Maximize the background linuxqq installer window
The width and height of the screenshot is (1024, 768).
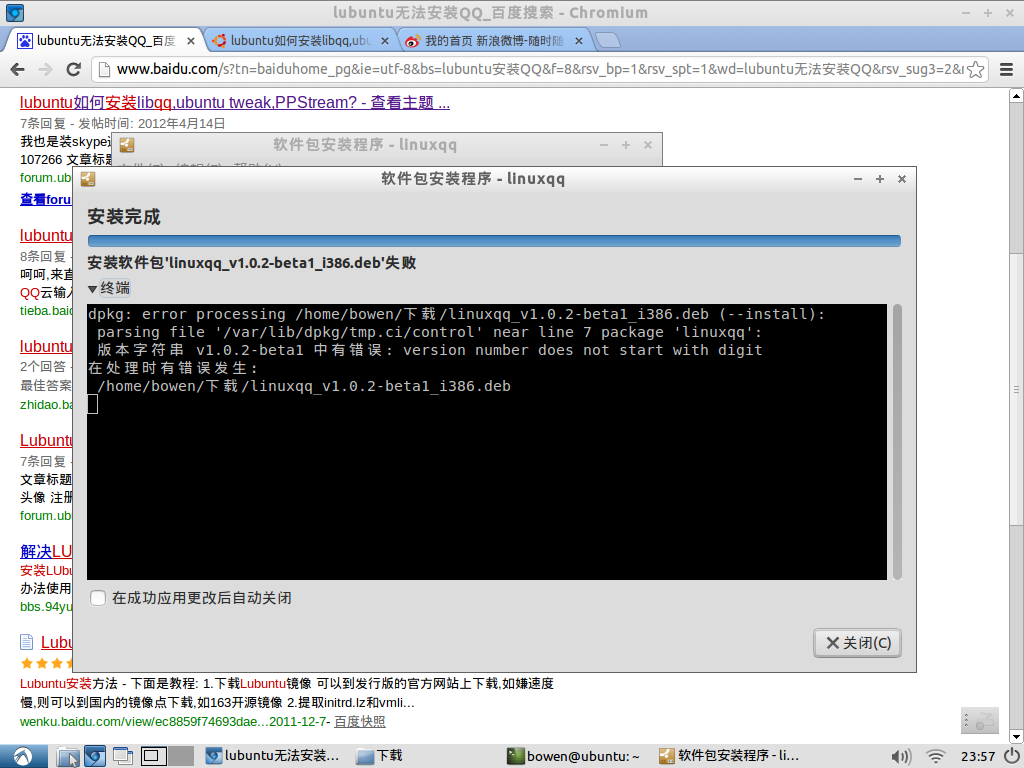[626, 145]
